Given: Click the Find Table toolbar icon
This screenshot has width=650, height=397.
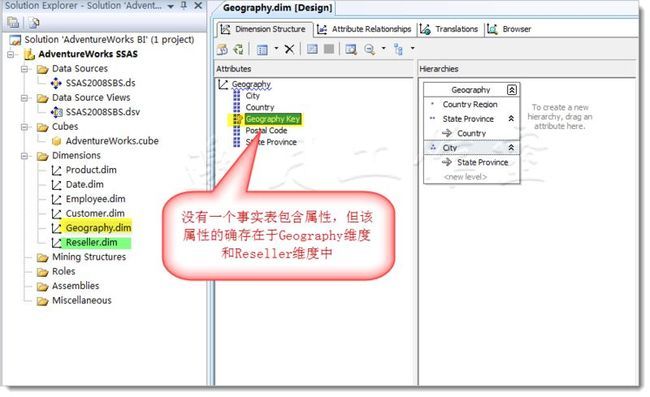Looking at the screenshot, I should [351, 49].
